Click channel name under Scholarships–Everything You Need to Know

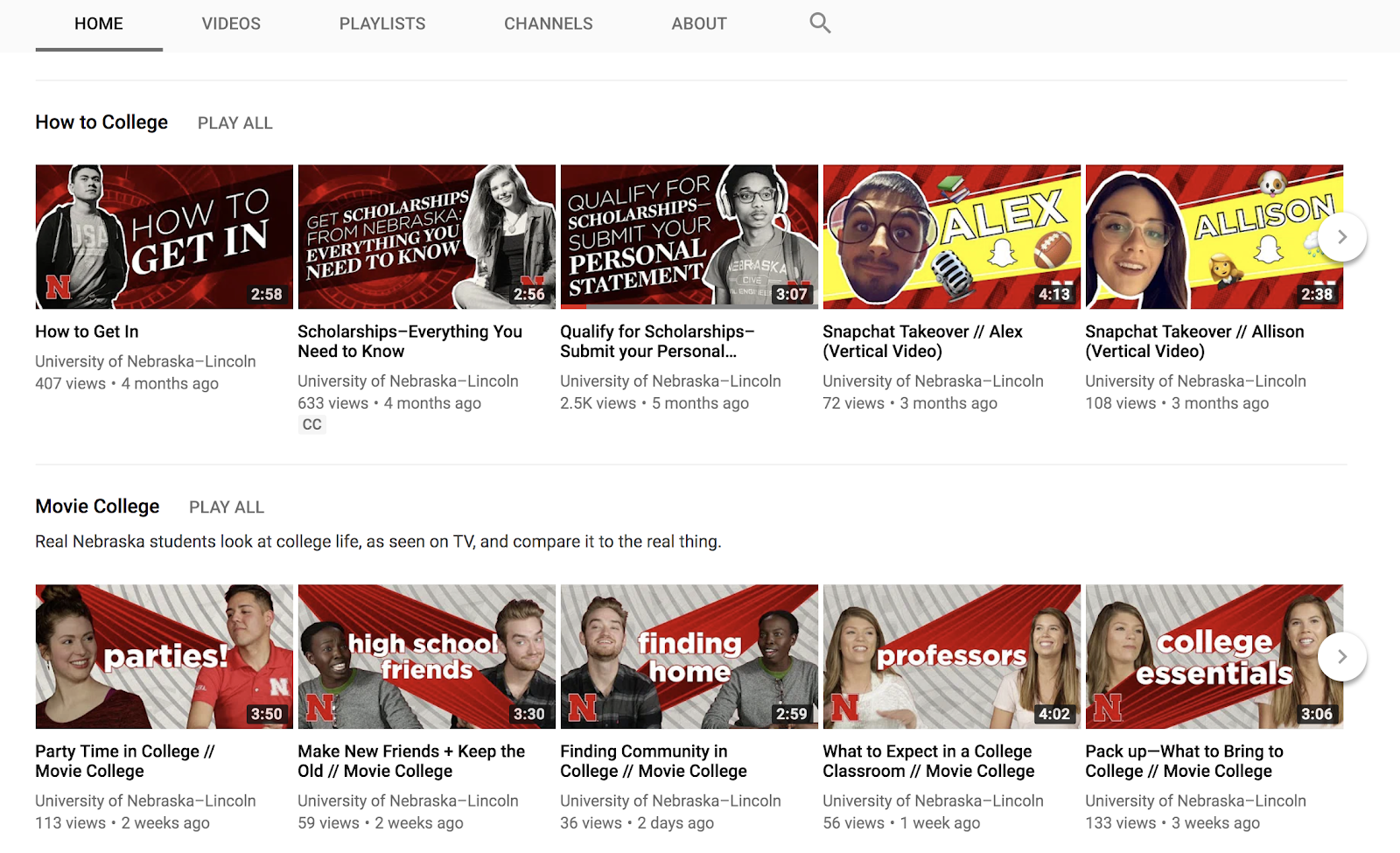(x=408, y=381)
